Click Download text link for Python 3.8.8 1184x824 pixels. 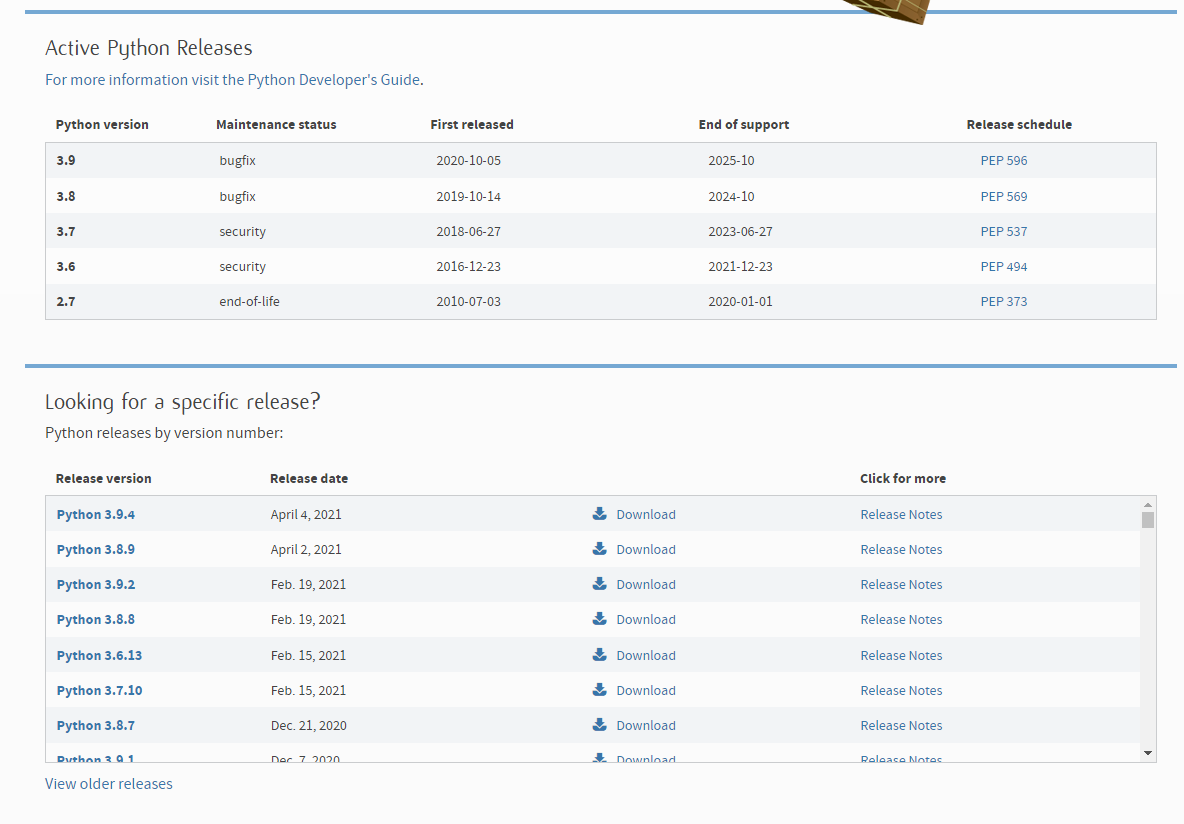tap(646, 619)
